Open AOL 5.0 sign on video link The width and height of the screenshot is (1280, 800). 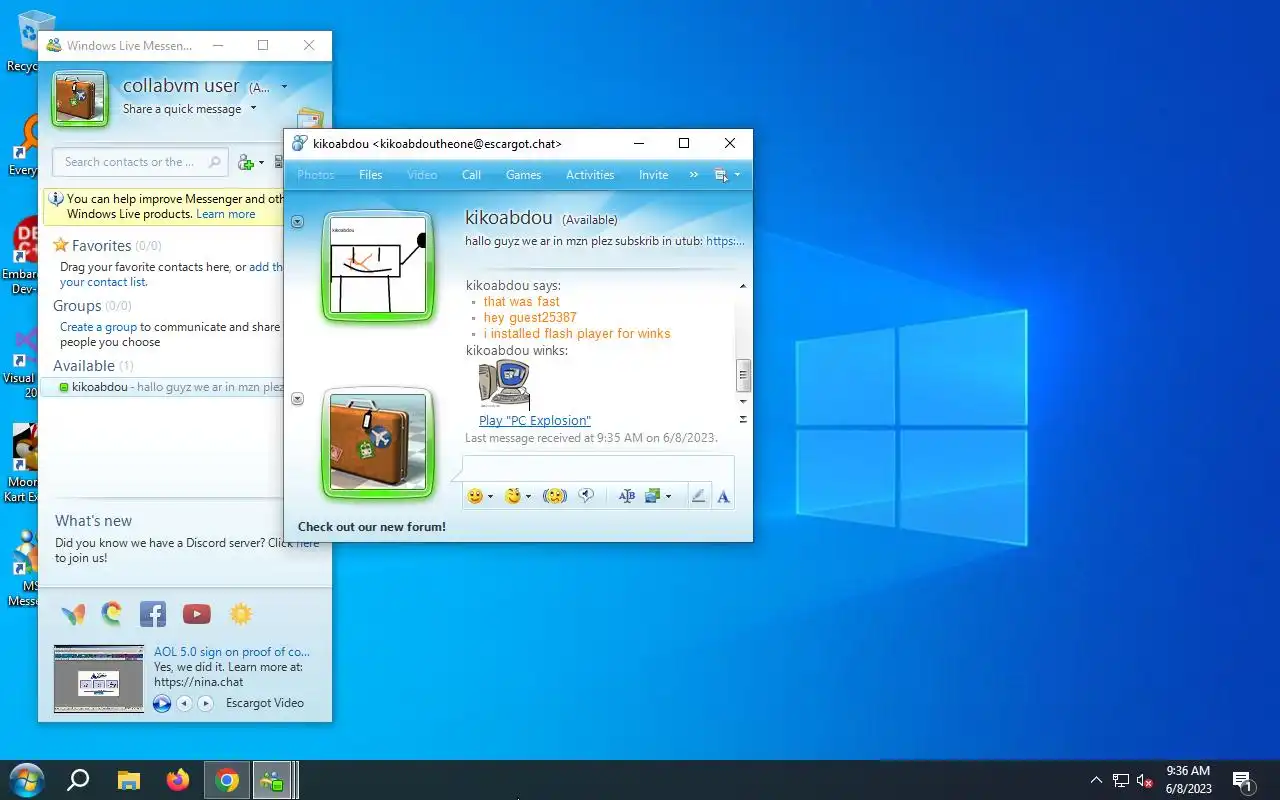click(x=232, y=652)
